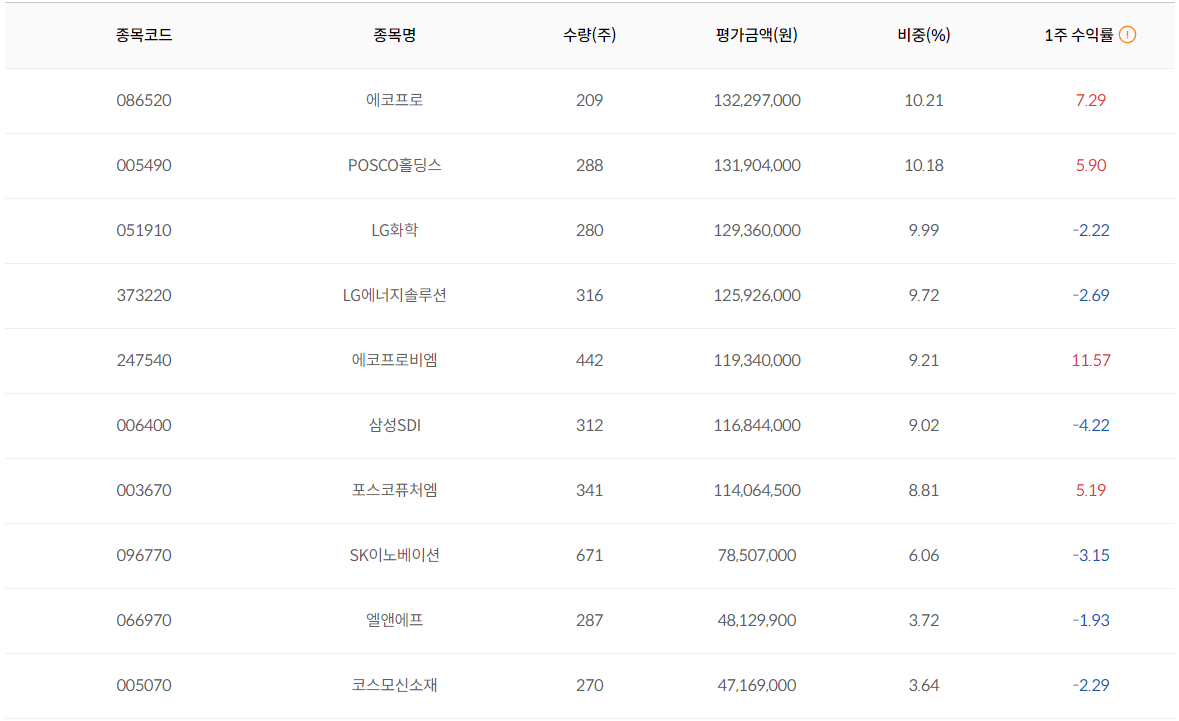Click quantity 209 in 에코프로 row

point(590,100)
